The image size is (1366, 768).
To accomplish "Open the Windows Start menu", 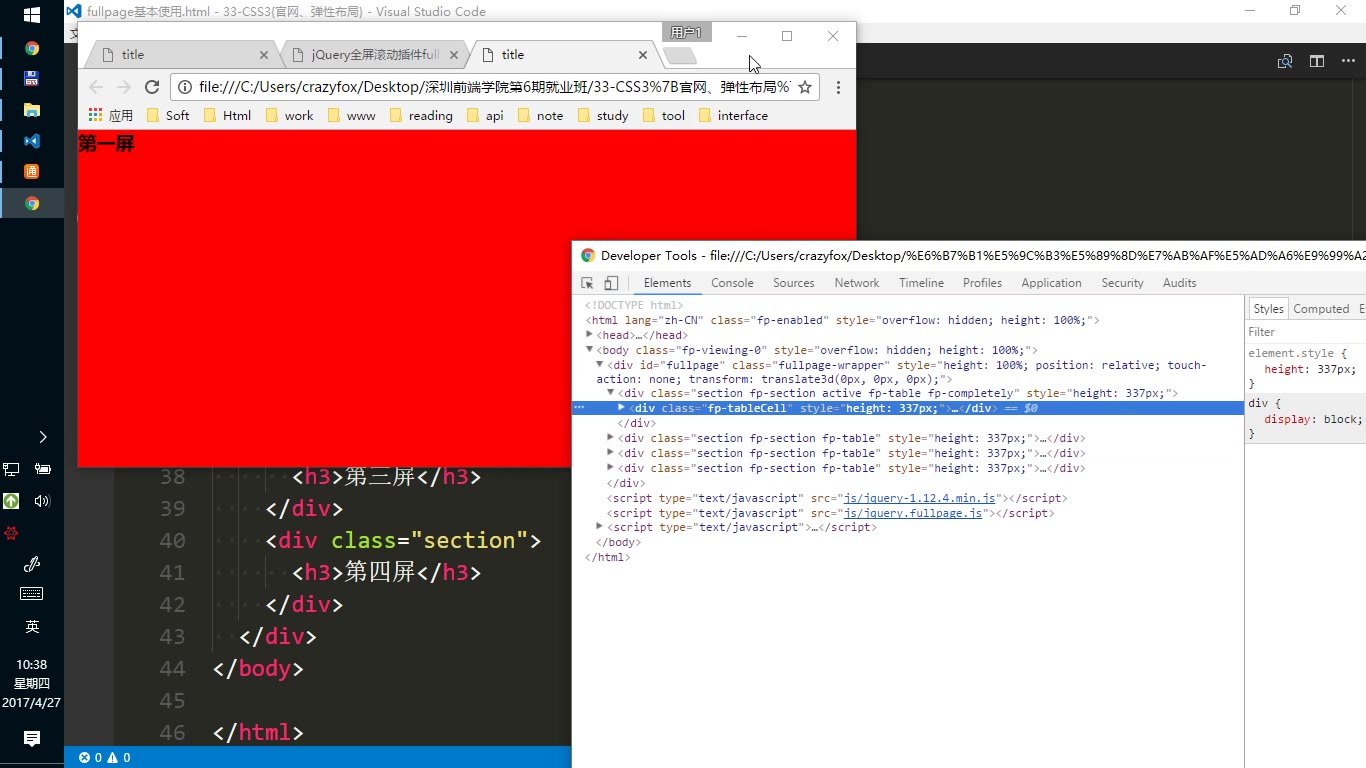I will coord(32,15).
